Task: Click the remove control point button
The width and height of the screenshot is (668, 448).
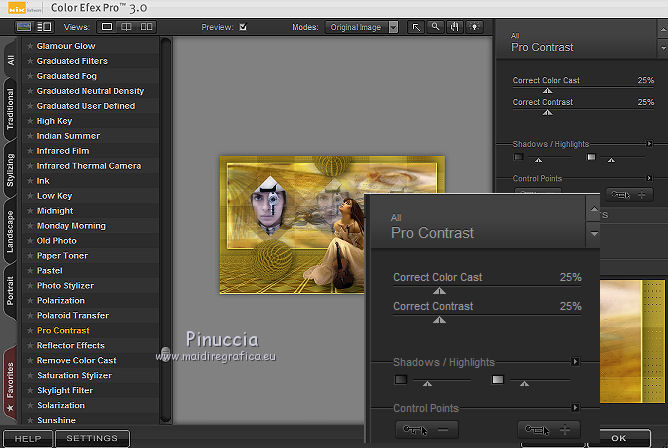Action: click(426, 430)
